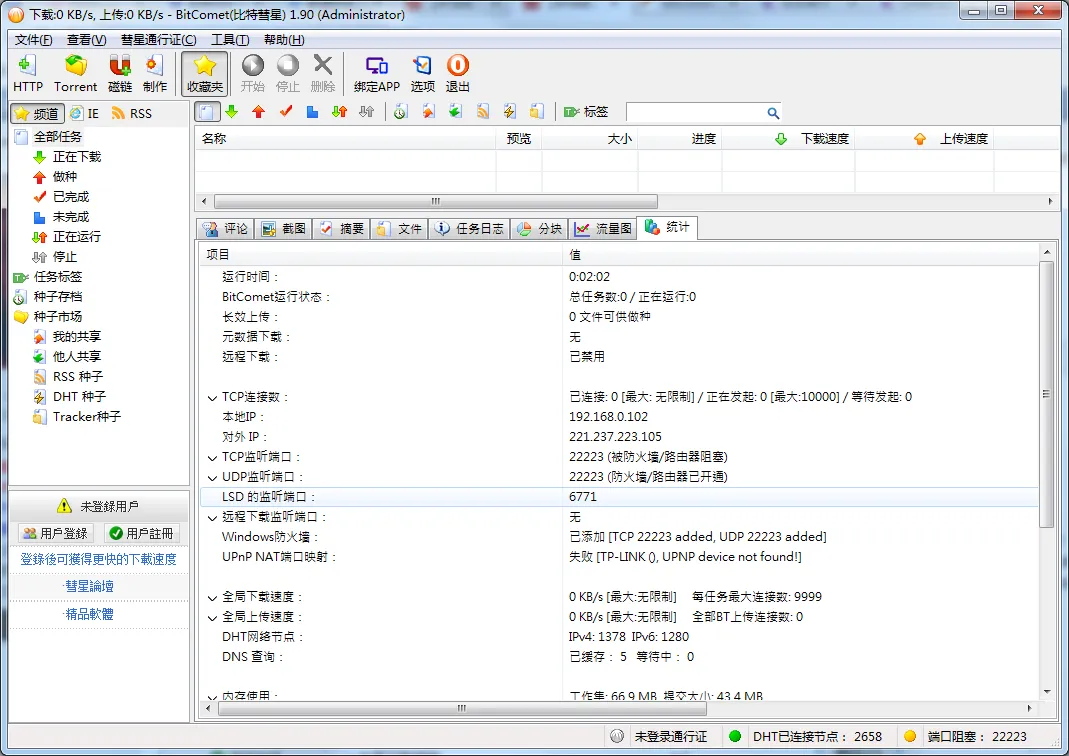Click the 退出 exit toolbar icon
Screen dimensions: 1069x756
pyautogui.click(x=458, y=66)
